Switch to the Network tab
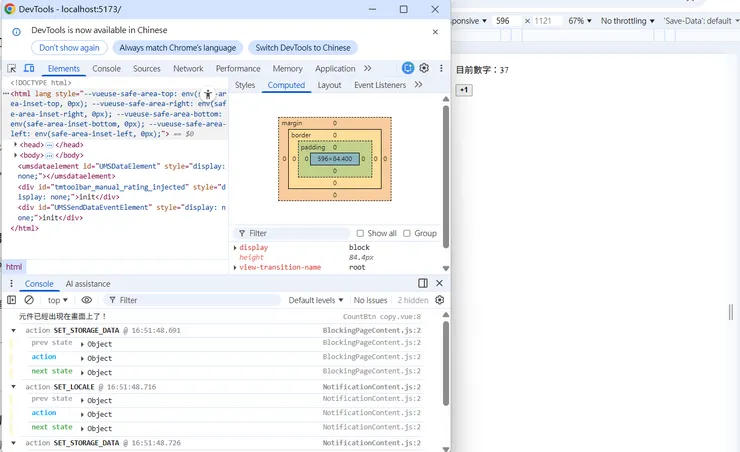 coord(188,69)
